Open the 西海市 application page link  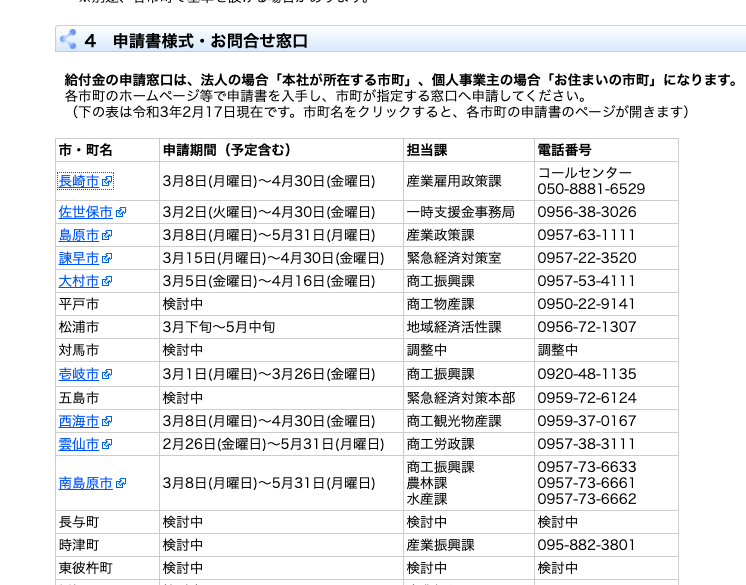pyautogui.click(x=79, y=421)
